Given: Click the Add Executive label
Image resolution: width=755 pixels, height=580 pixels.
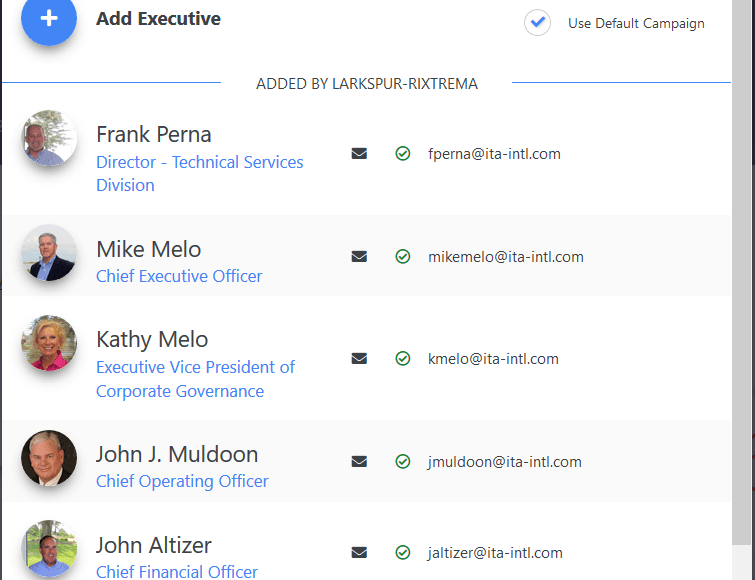Looking at the screenshot, I should point(158,19).
